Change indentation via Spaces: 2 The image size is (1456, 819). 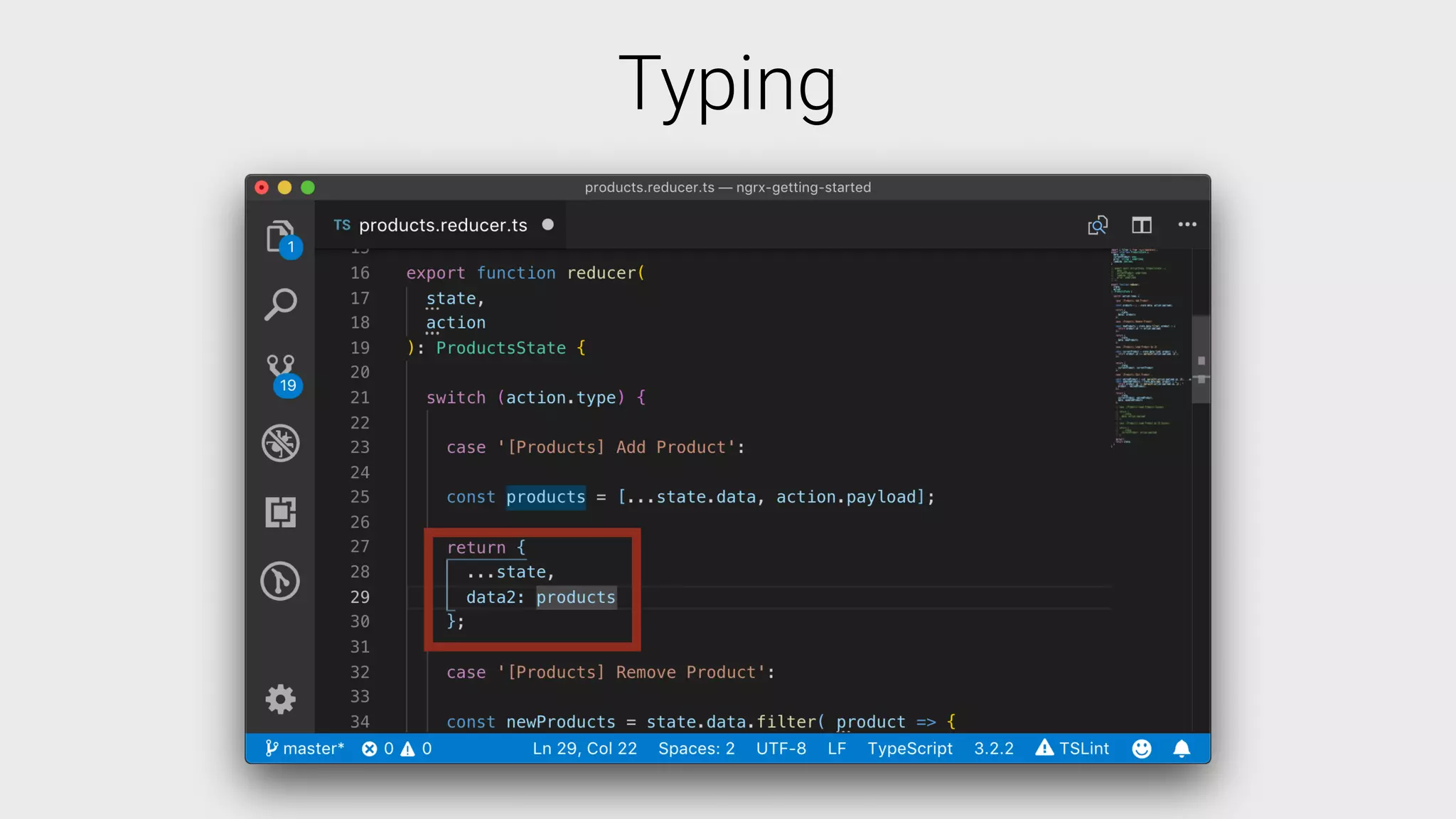click(x=696, y=749)
